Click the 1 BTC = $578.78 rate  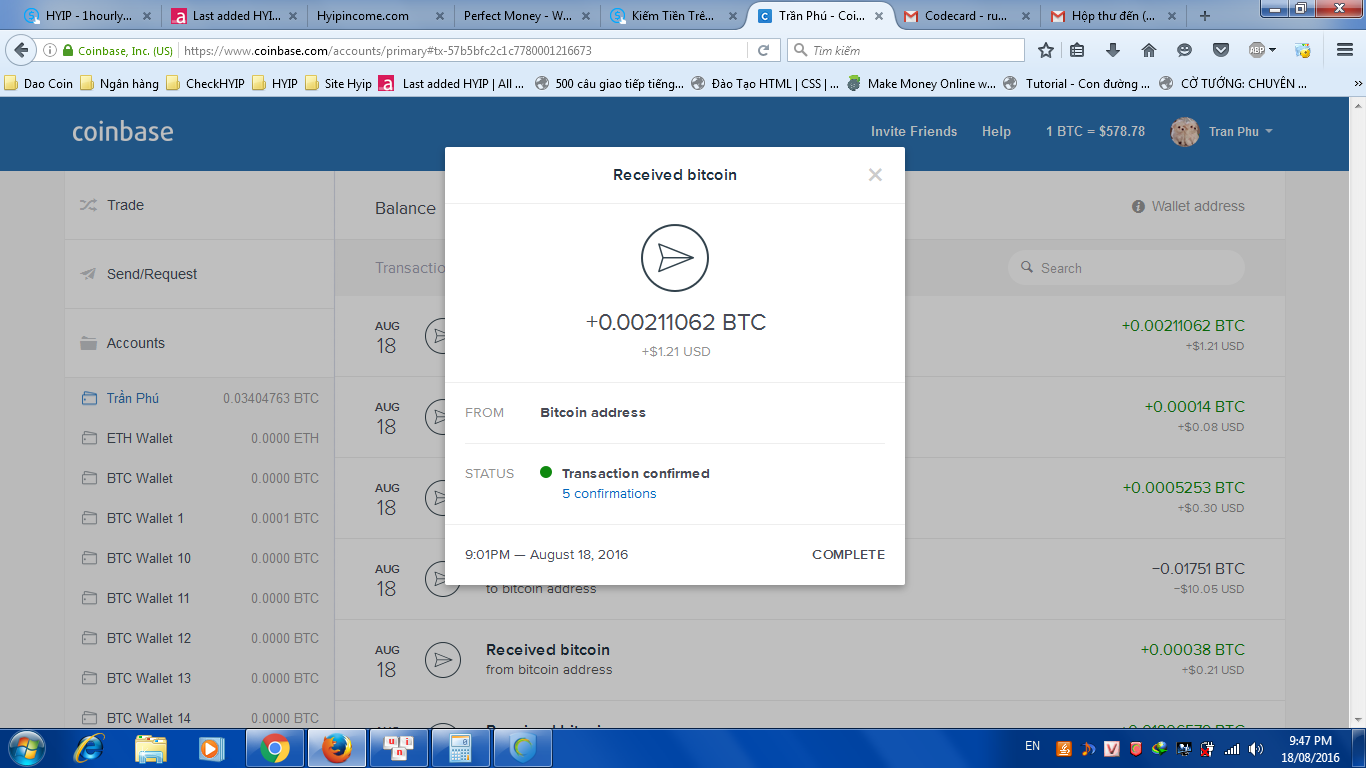point(1095,132)
